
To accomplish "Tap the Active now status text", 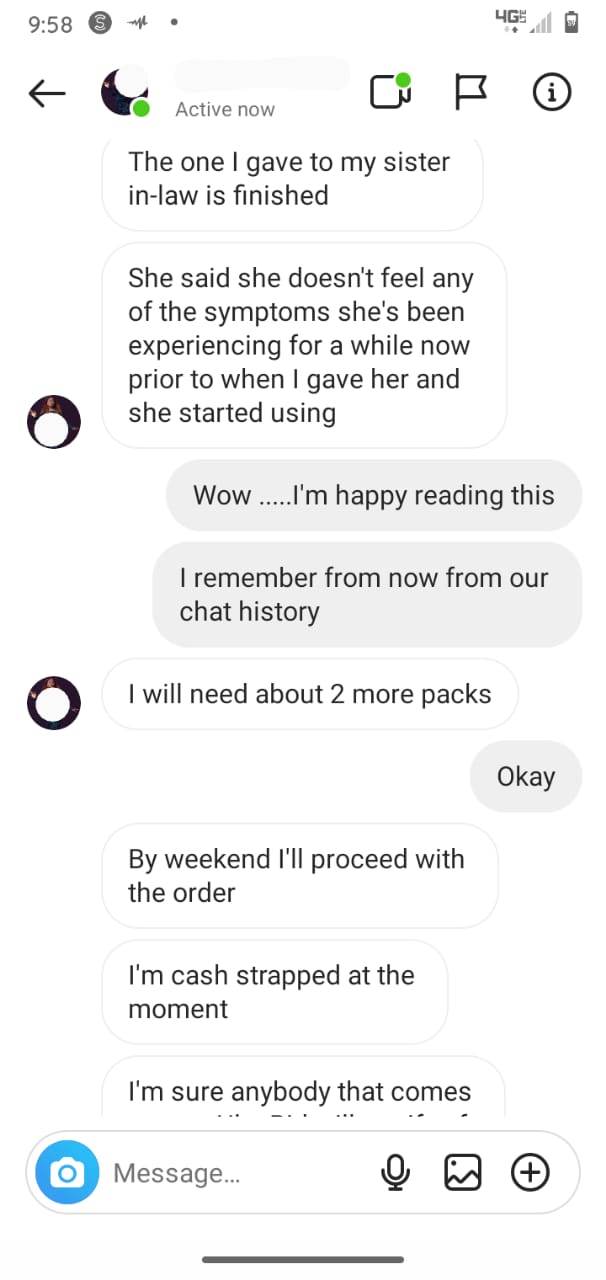I will [x=225, y=110].
